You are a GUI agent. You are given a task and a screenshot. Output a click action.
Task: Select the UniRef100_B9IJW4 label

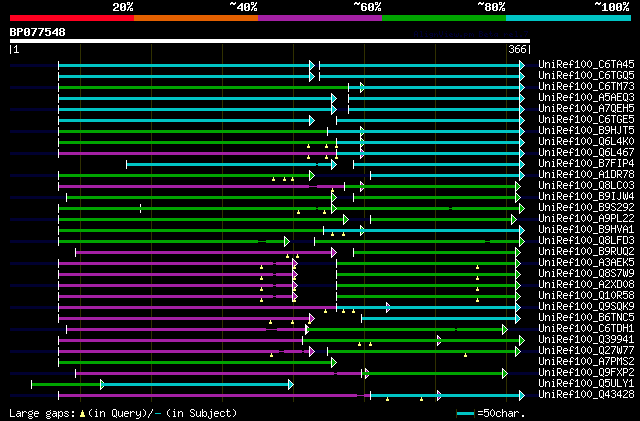586,197
